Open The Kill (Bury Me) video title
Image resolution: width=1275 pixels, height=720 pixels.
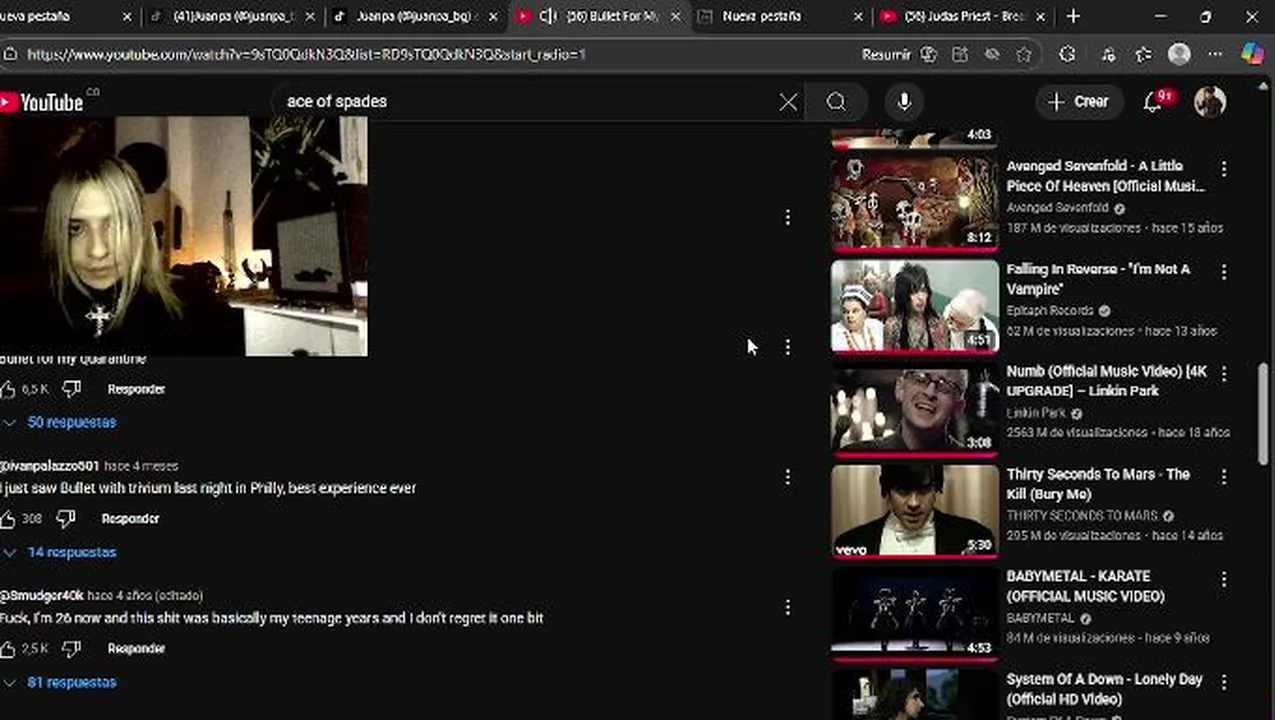[1098, 484]
